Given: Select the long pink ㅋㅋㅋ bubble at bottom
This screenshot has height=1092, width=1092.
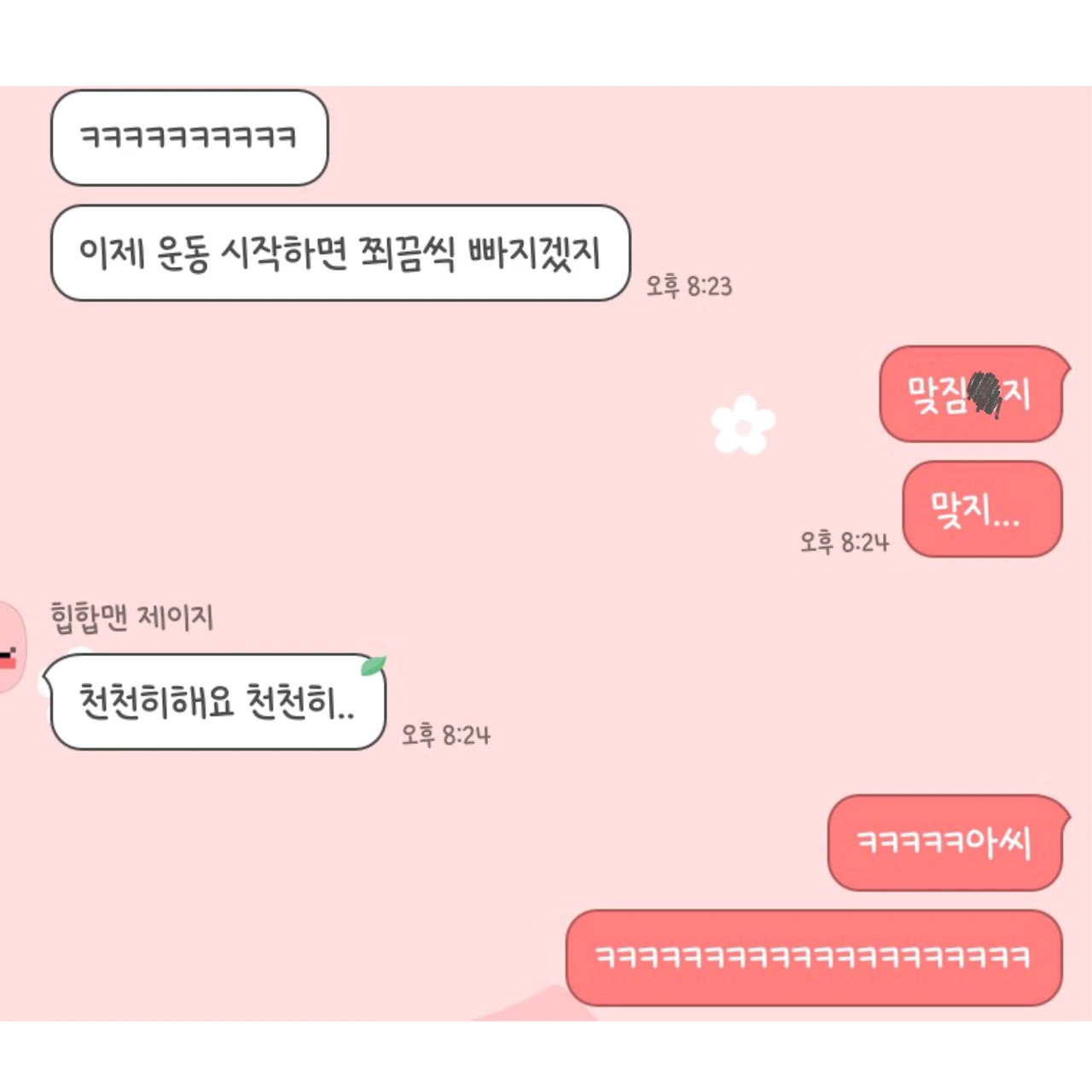Looking at the screenshot, I should coord(814,957).
